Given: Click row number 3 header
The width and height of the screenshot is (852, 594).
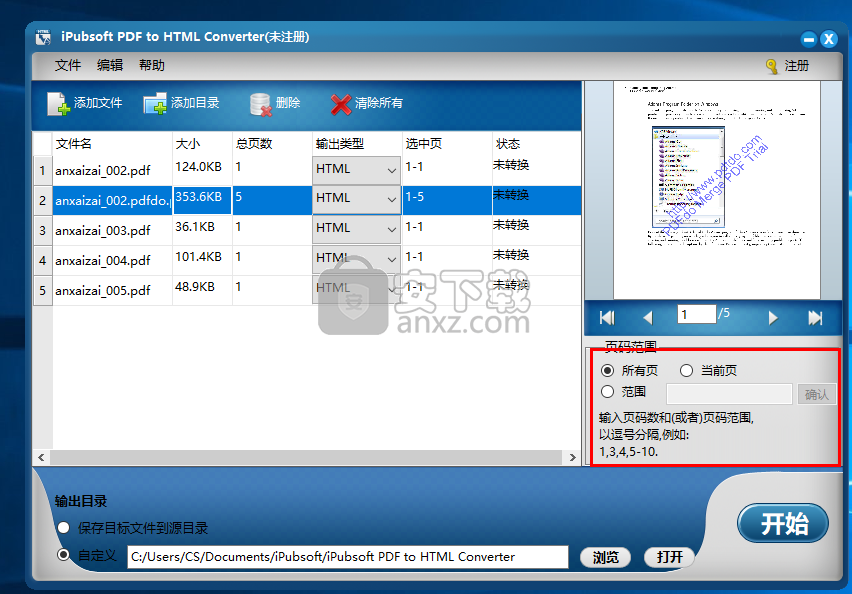Looking at the screenshot, I should (x=42, y=230).
